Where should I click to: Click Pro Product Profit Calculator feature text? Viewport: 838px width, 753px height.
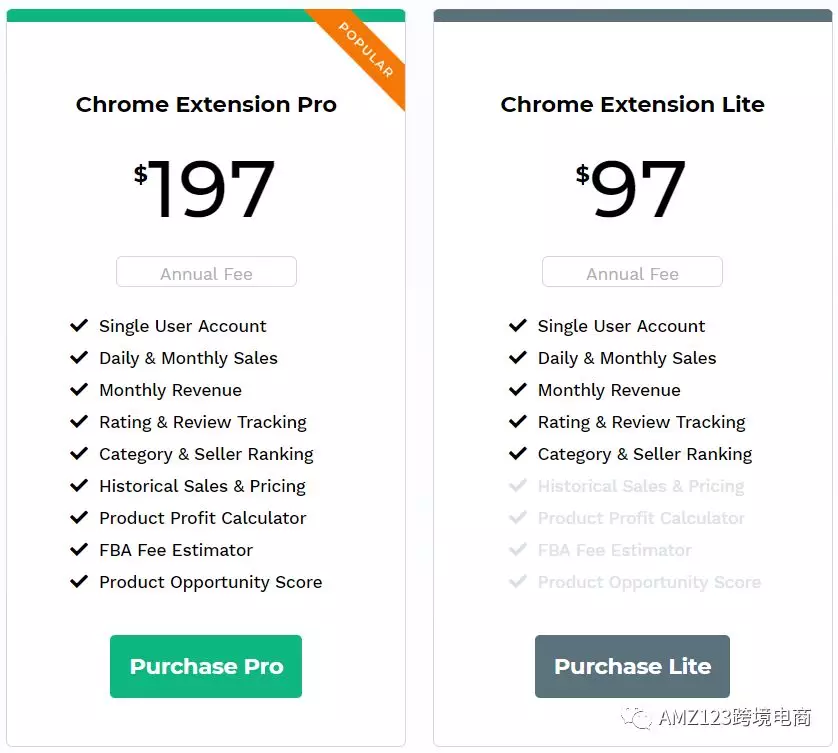pos(203,518)
